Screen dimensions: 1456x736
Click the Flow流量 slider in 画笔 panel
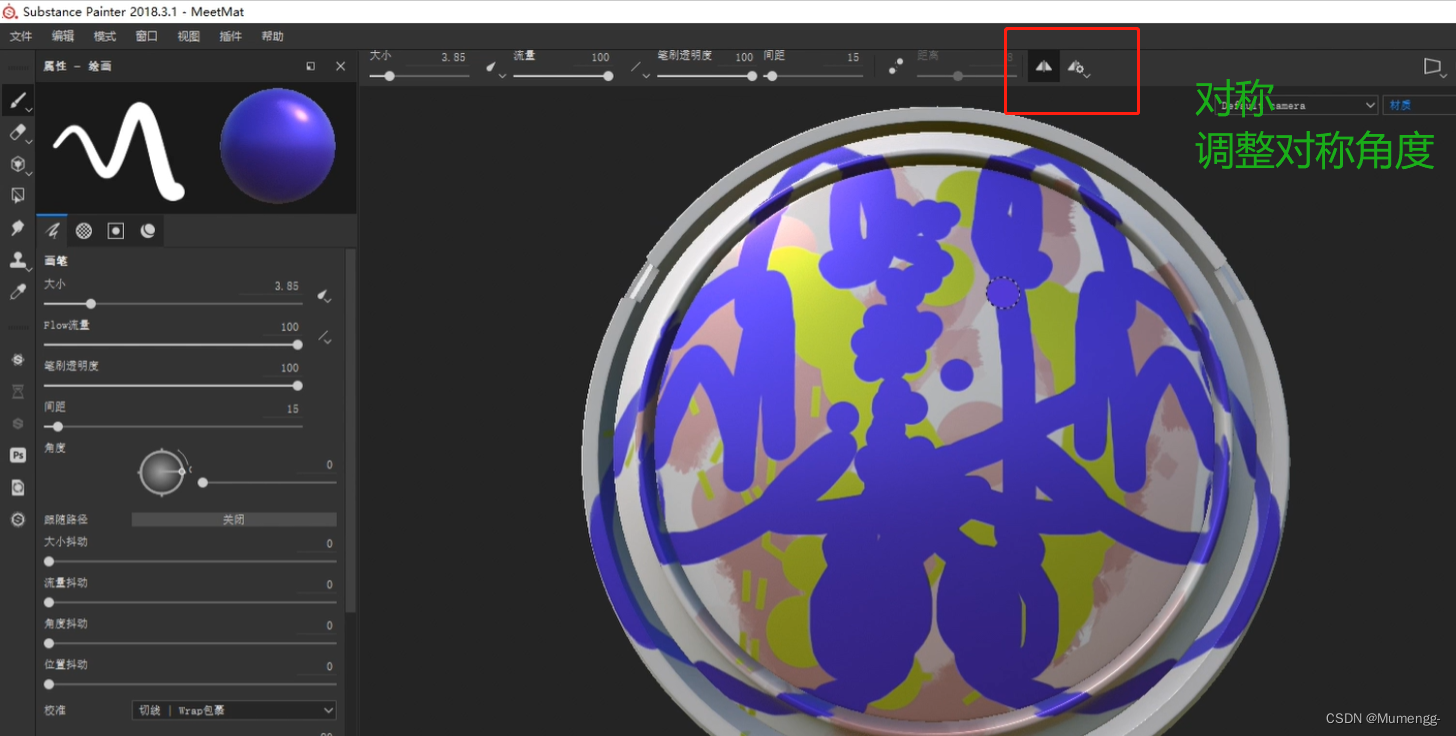click(173, 344)
